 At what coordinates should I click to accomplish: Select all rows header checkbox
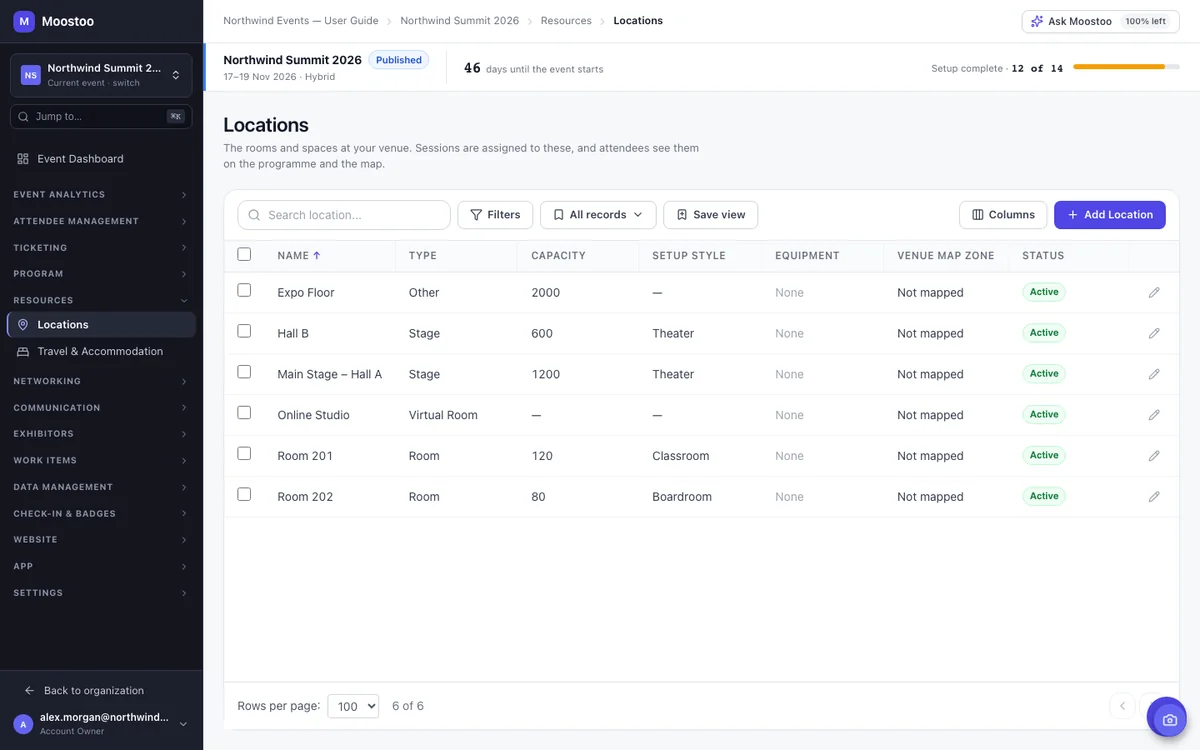point(244,255)
